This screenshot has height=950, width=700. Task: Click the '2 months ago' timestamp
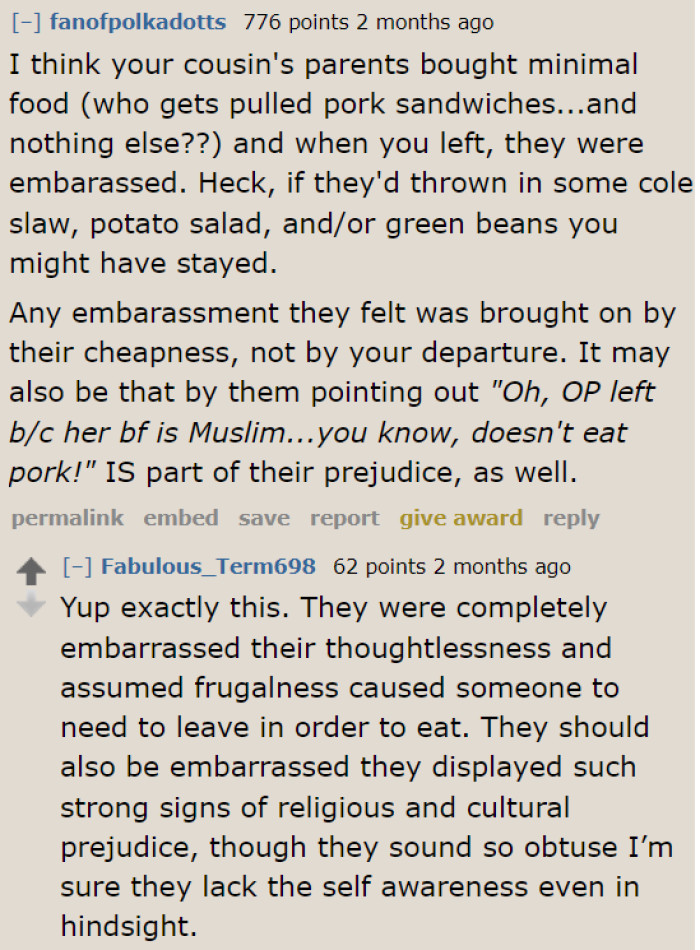[x=424, y=21]
